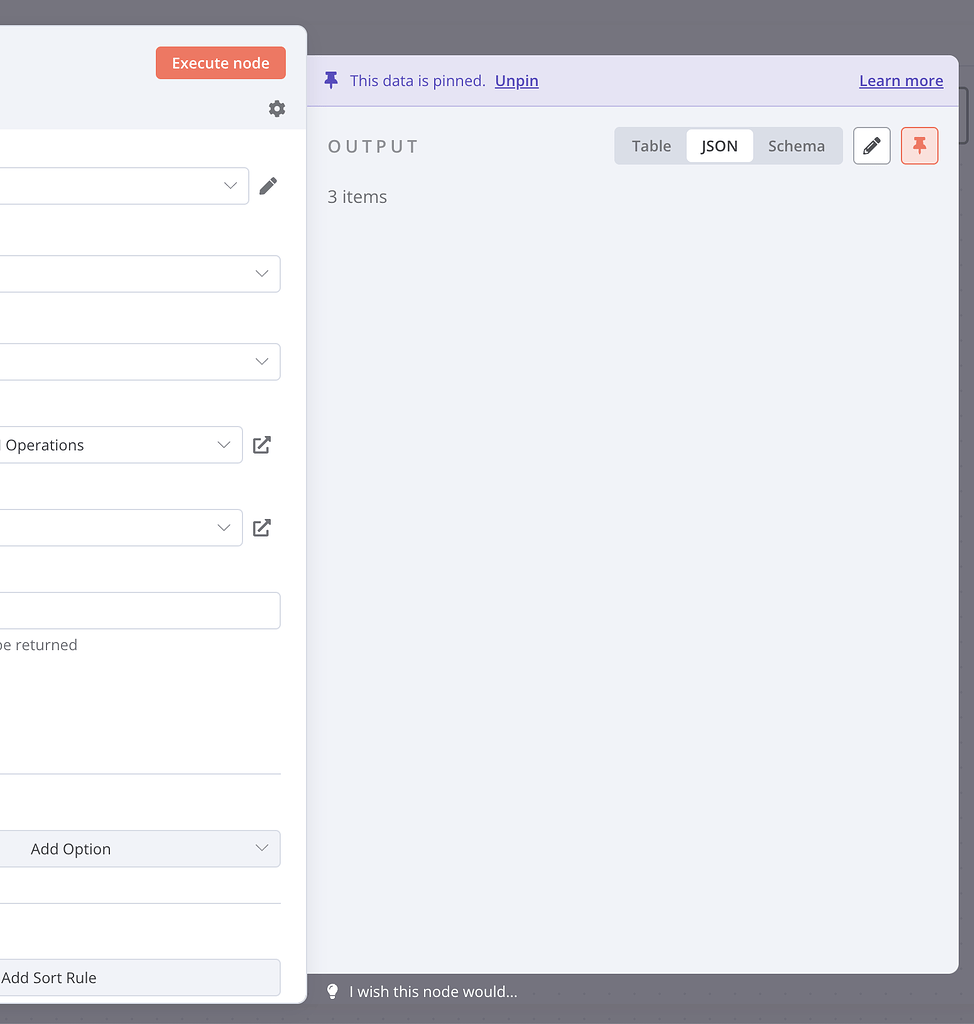The width and height of the screenshot is (974, 1024).
Task: Click the thumbtack icon in the pinned banner
Action: (331, 80)
